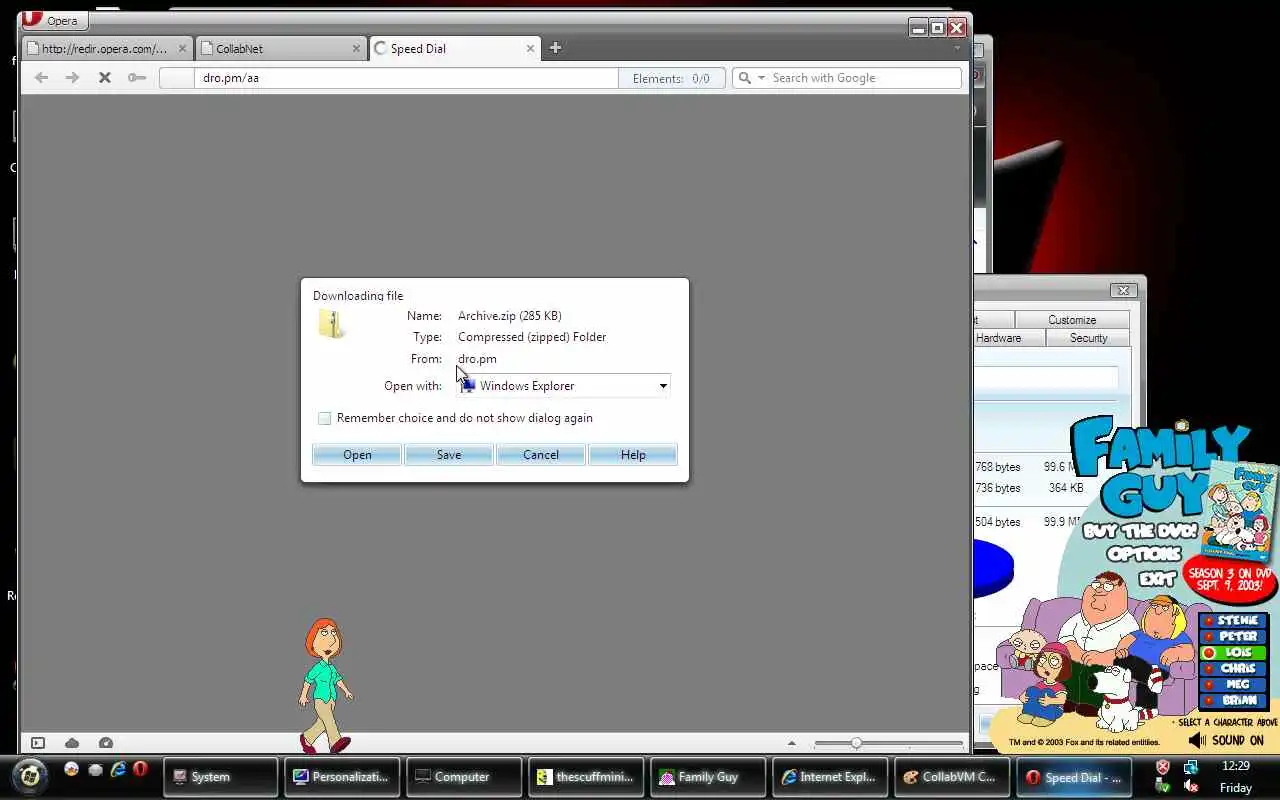Click the Help button in download dialog
Image resolution: width=1280 pixels, height=800 pixels.
click(x=633, y=455)
